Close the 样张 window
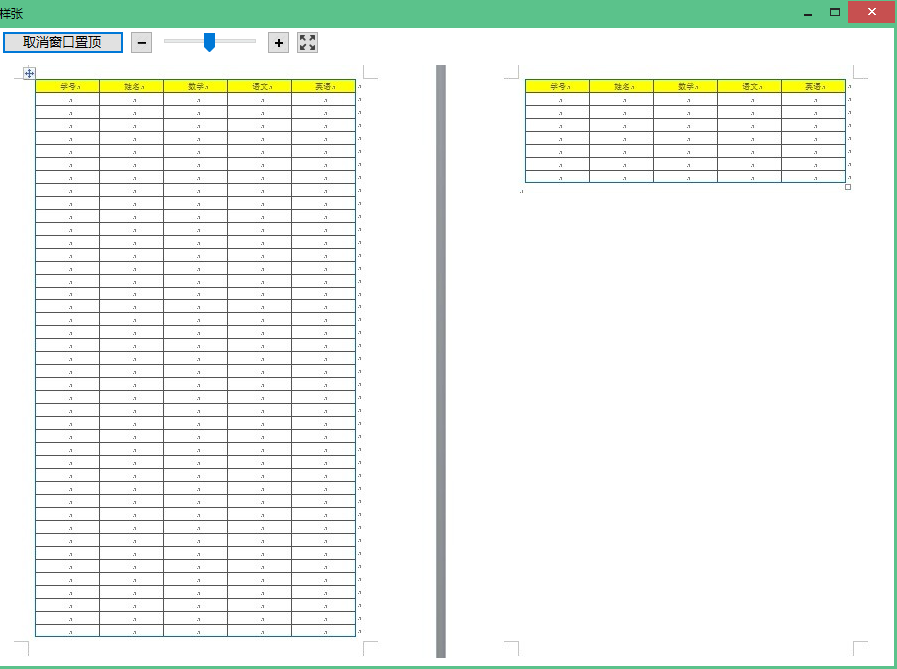This screenshot has width=897, height=669. point(871,12)
